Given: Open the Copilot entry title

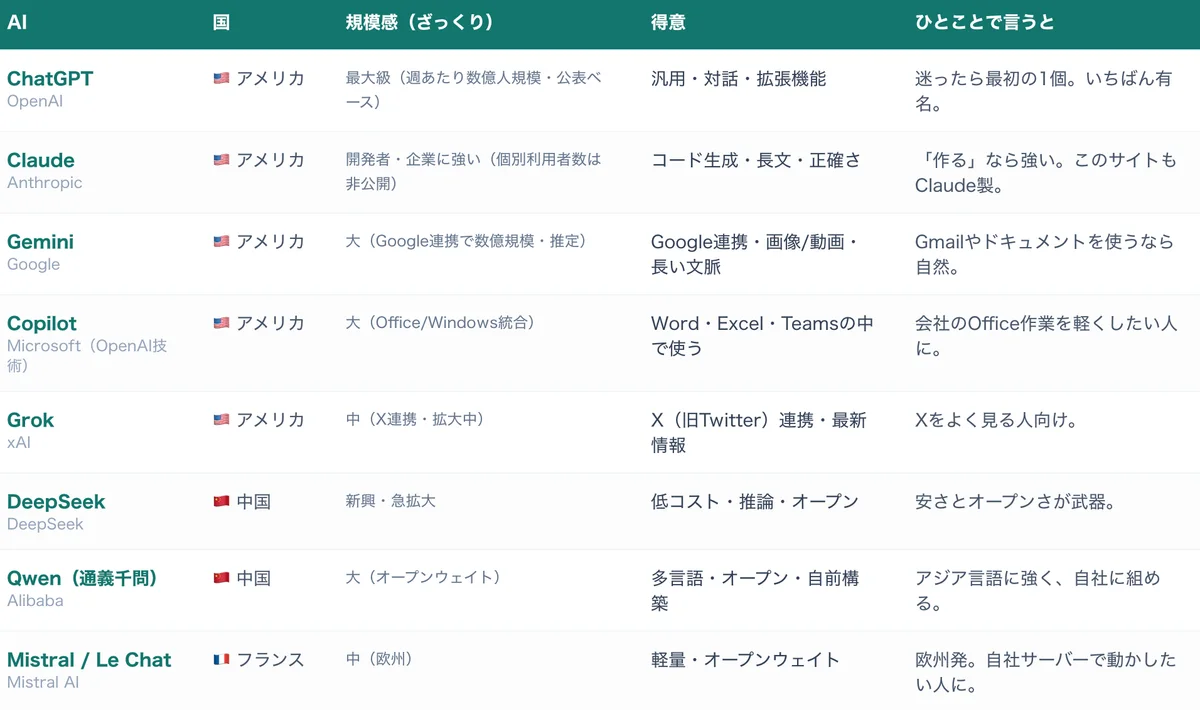Looking at the screenshot, I should point(42,324).
